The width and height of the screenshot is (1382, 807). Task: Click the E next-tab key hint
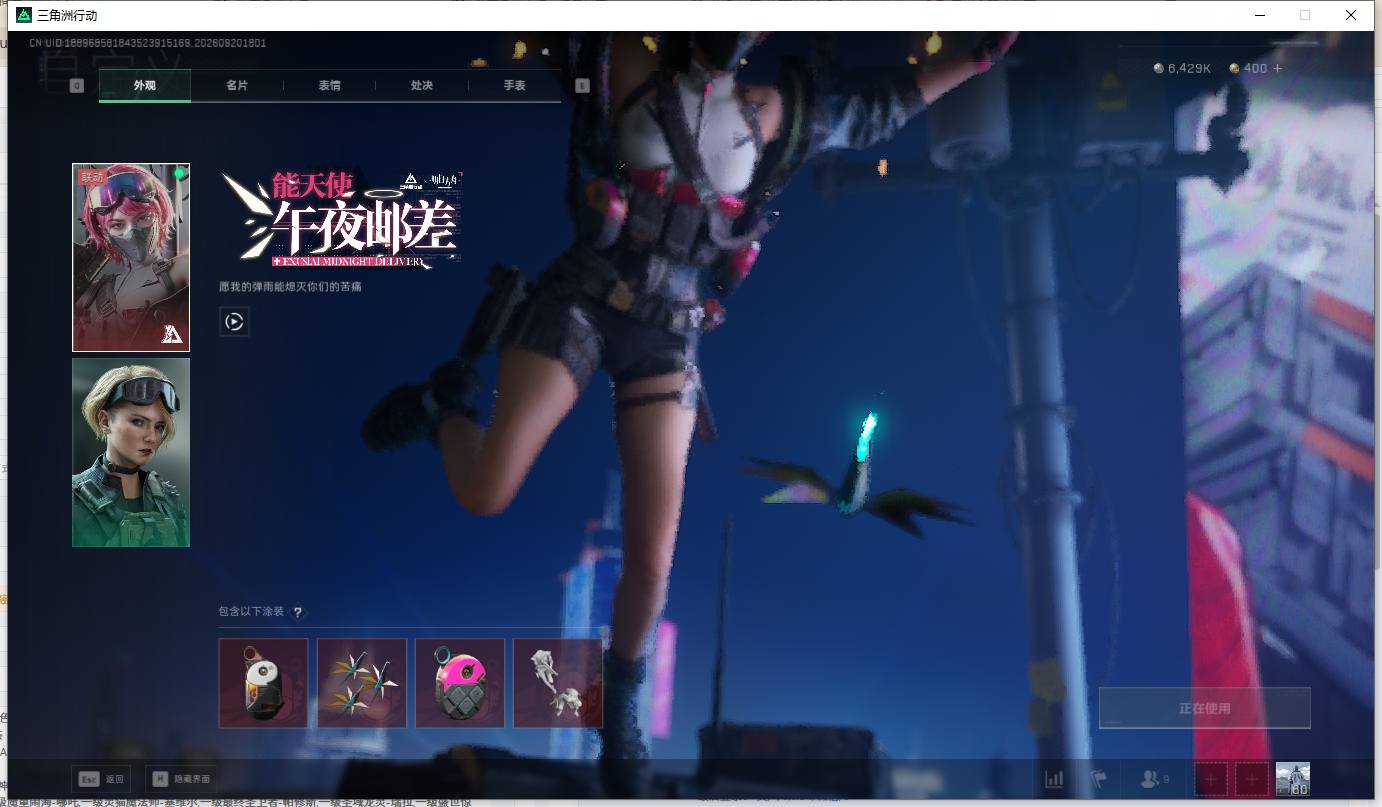(583, 86)
